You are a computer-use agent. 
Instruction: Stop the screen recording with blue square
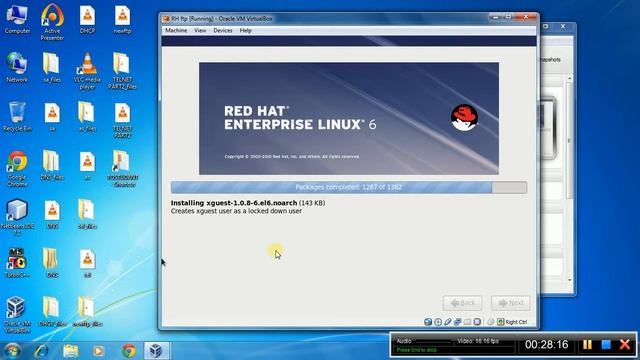606,344
